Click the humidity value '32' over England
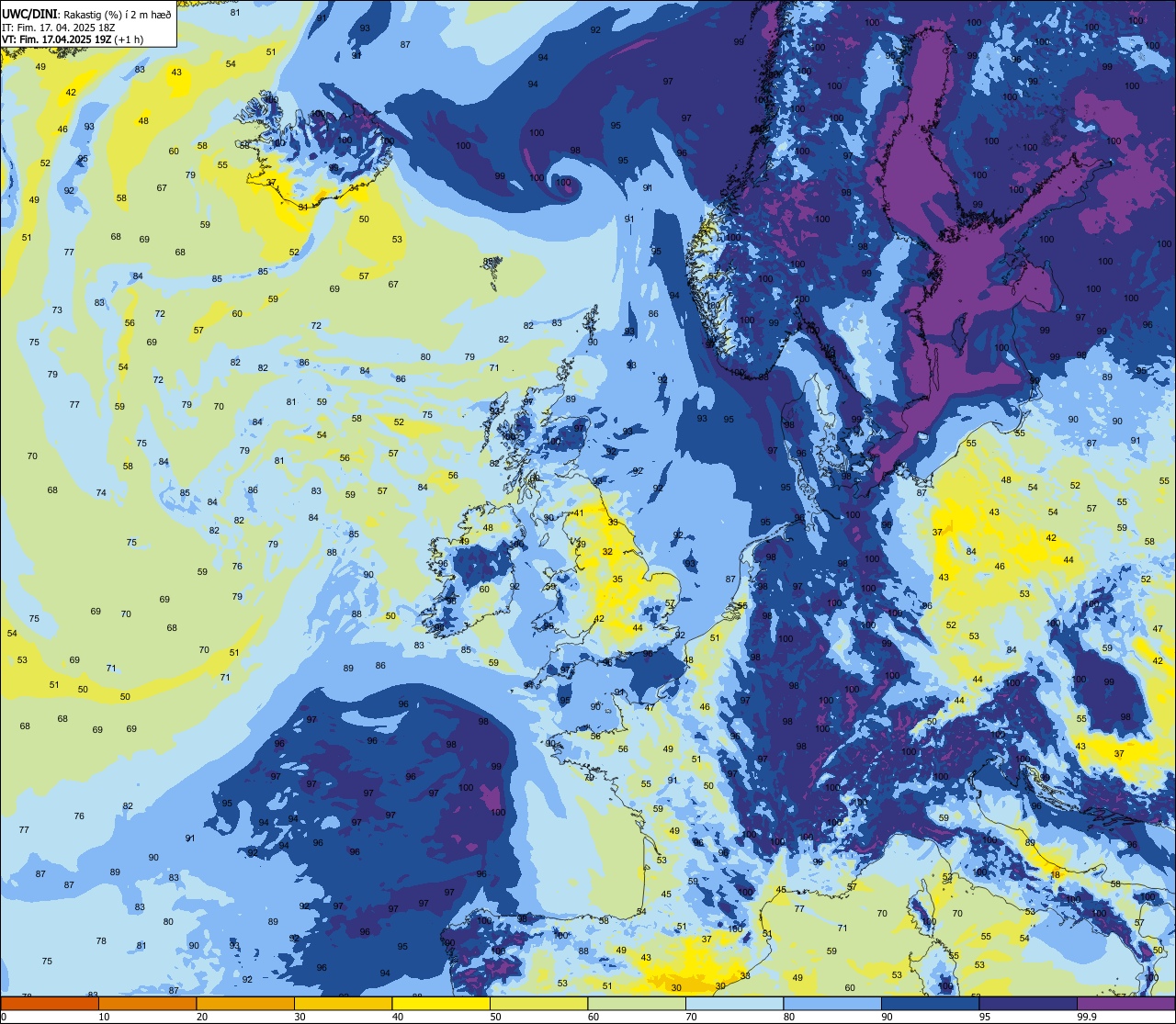The width and height of the screenshot is (1176, 1024). click(607, 552)
